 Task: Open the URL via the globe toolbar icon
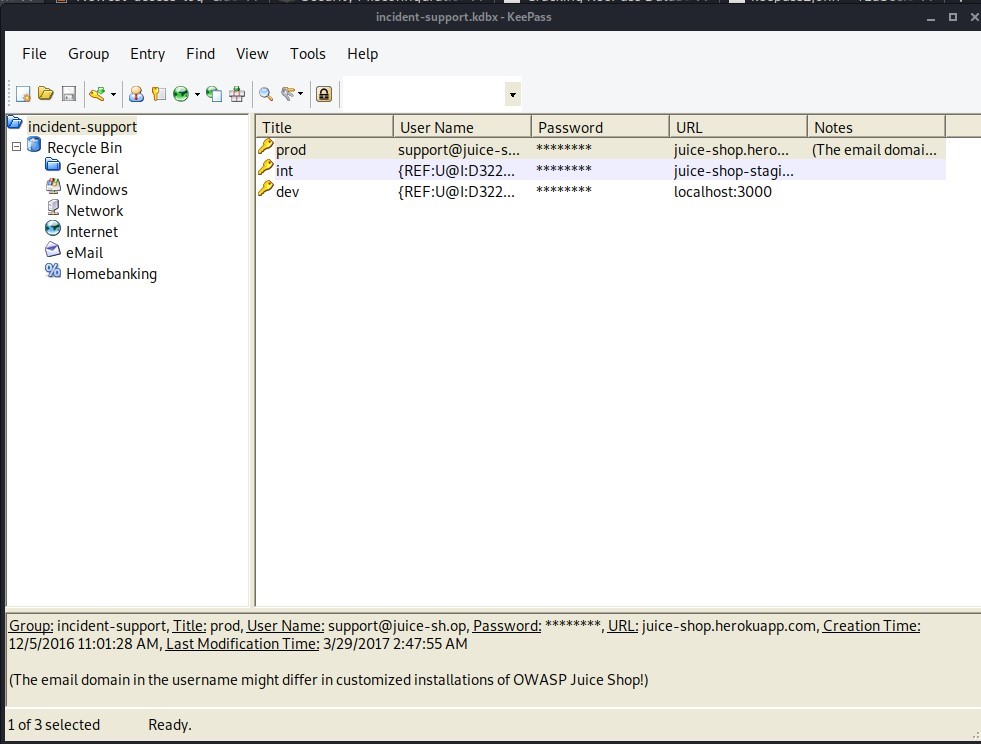click(182, 93)
